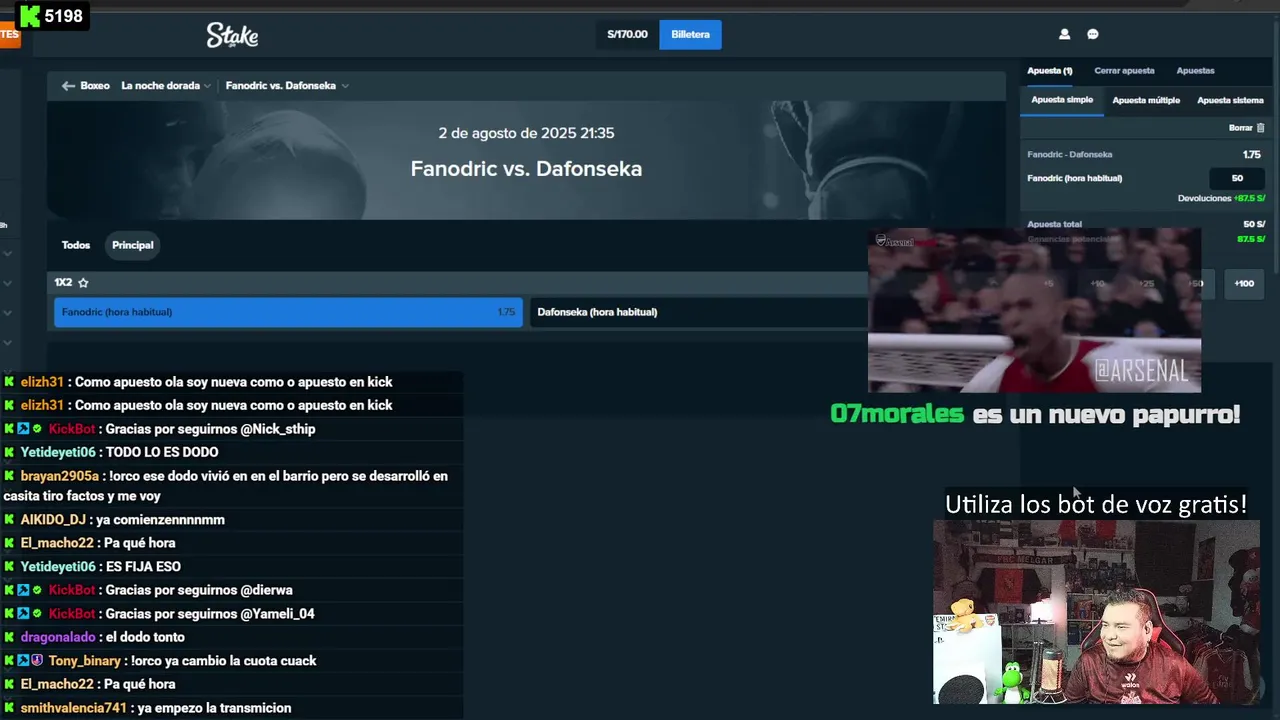This screenshot has height=720, width=1280.
Task: Open the Billetera wallet button
Action: click(690, 34)
